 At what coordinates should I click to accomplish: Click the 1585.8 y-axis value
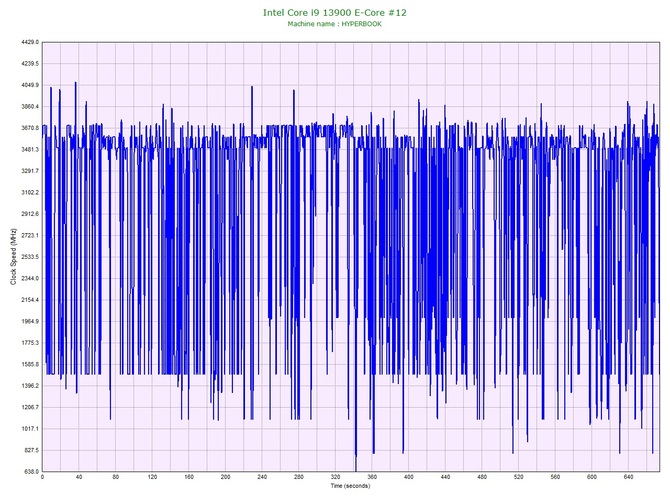30,364
